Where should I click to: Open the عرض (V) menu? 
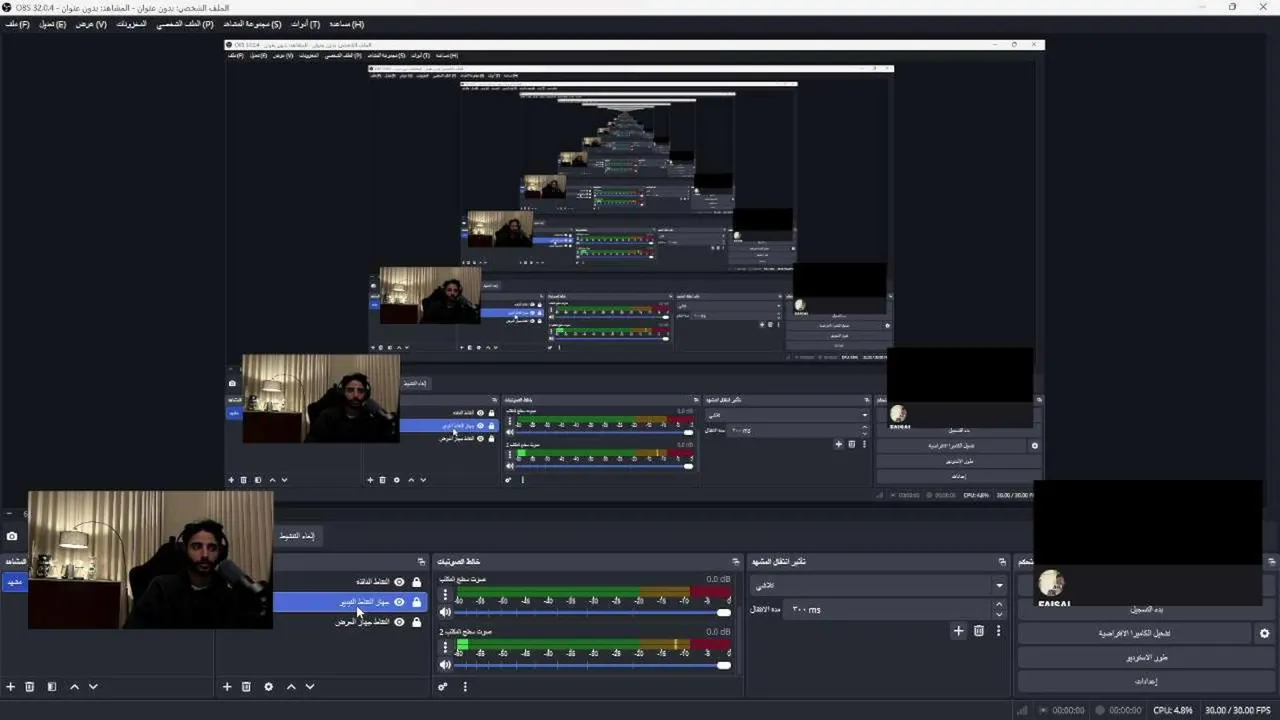pyautogui.click(x=91, y=24)
